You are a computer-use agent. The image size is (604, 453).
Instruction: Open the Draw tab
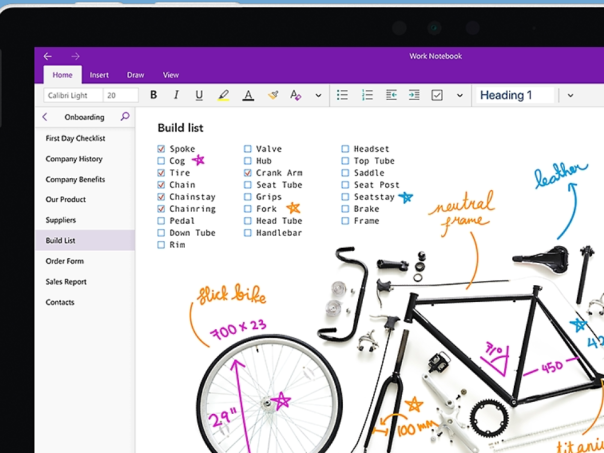coord(135,75)
